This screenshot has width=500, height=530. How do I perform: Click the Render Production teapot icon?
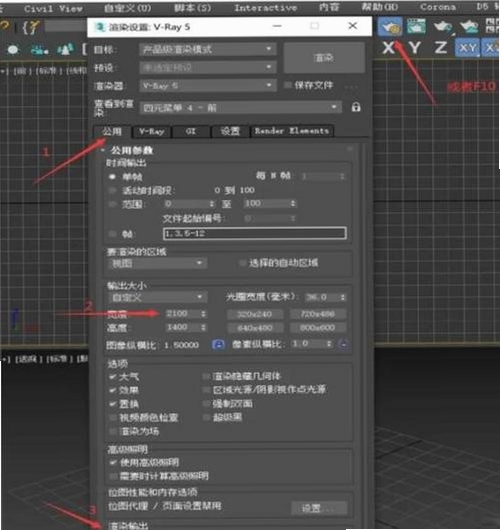click(443, 27)
